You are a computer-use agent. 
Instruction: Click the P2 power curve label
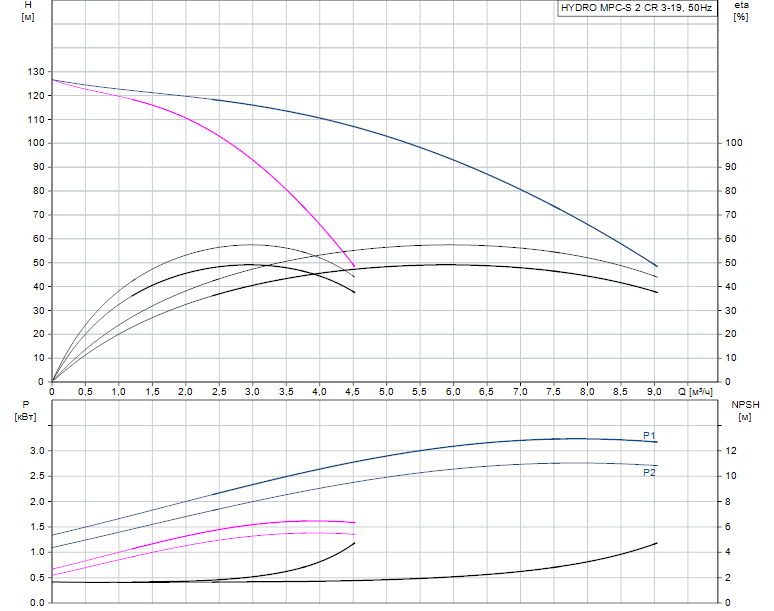(x=649, y=471)
